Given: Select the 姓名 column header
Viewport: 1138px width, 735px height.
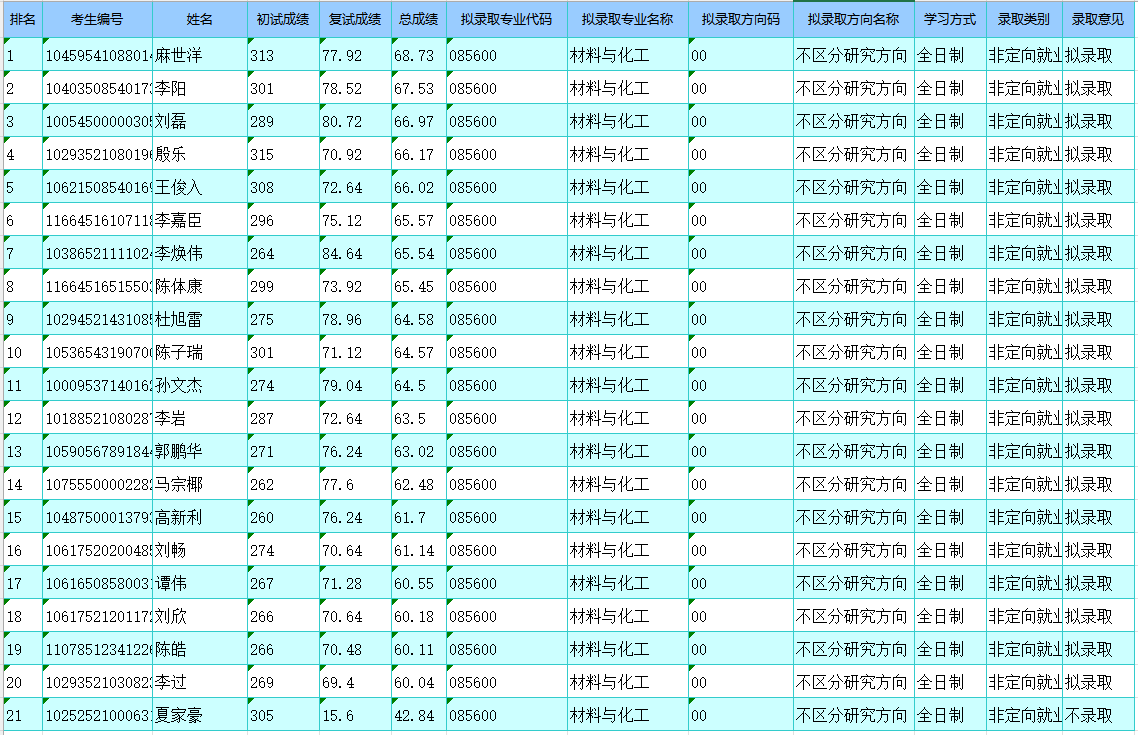Looking at the screenshot, I should 200,20.
